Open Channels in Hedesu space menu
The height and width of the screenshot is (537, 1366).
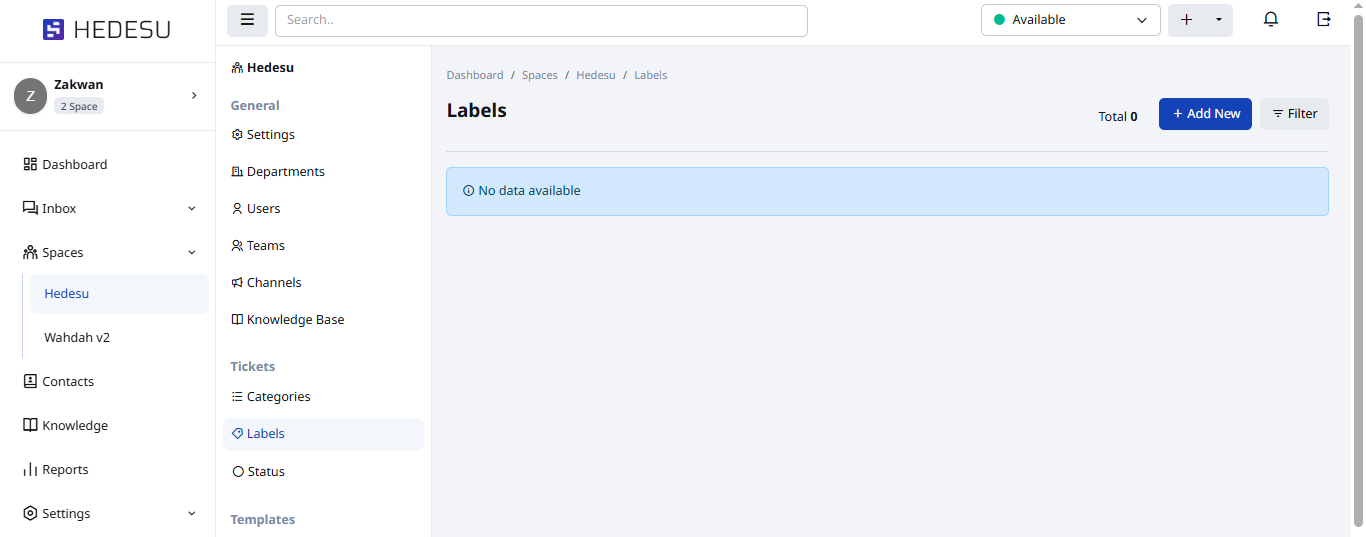tap(274, 283)
